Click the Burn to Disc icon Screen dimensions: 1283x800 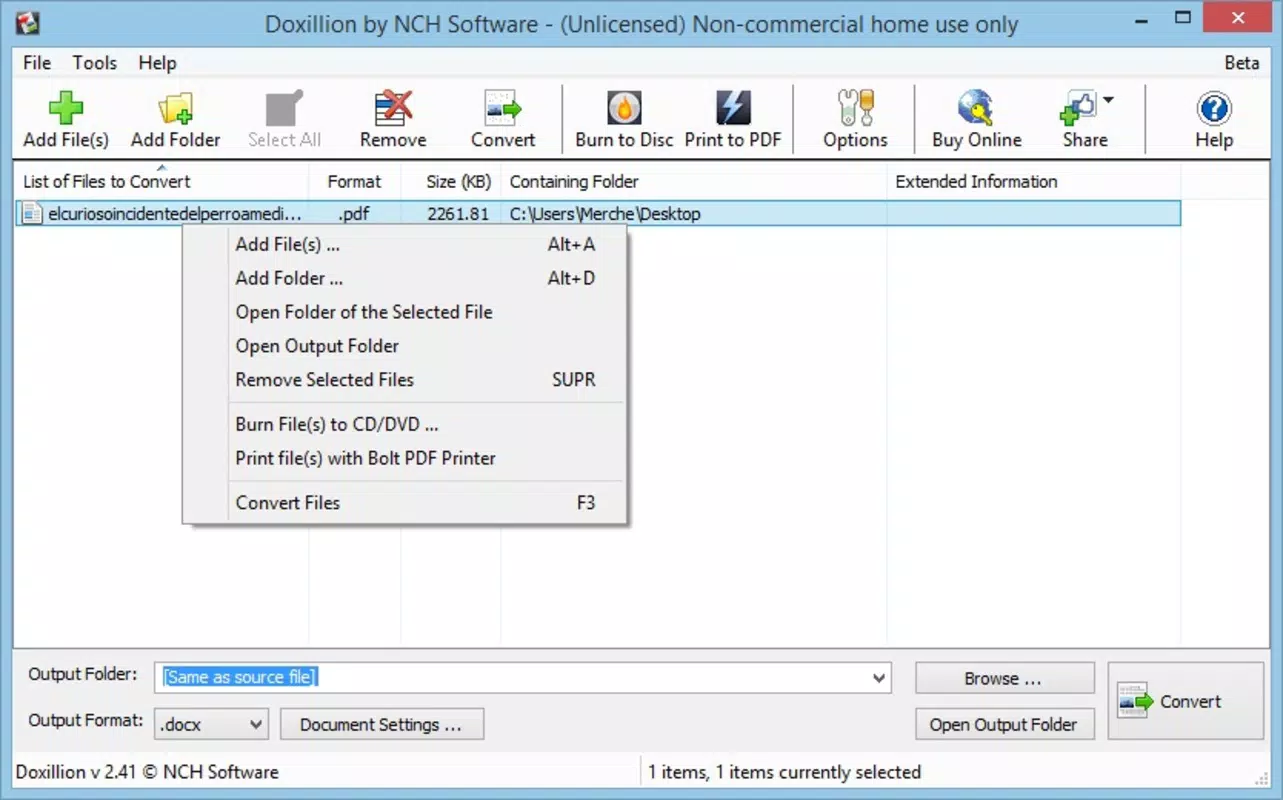point(624,108)
